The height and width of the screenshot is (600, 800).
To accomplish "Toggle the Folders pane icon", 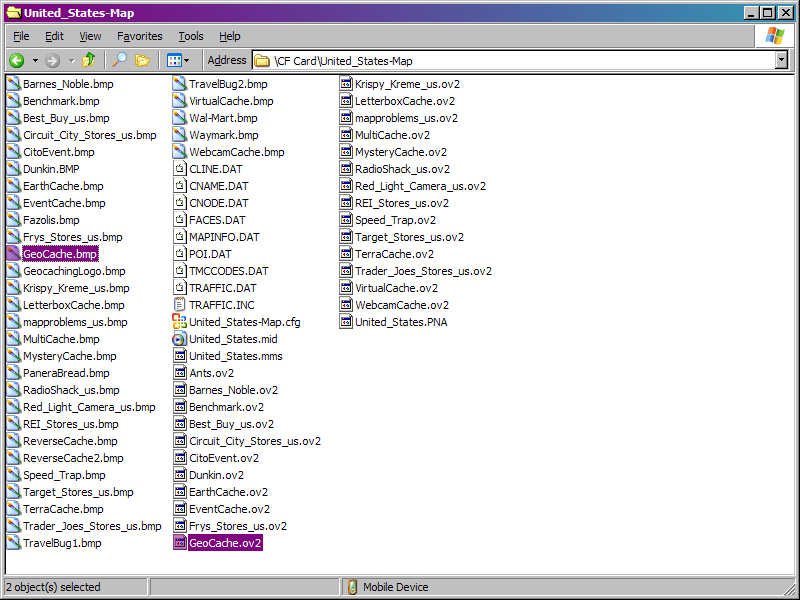I will (142, 61).
